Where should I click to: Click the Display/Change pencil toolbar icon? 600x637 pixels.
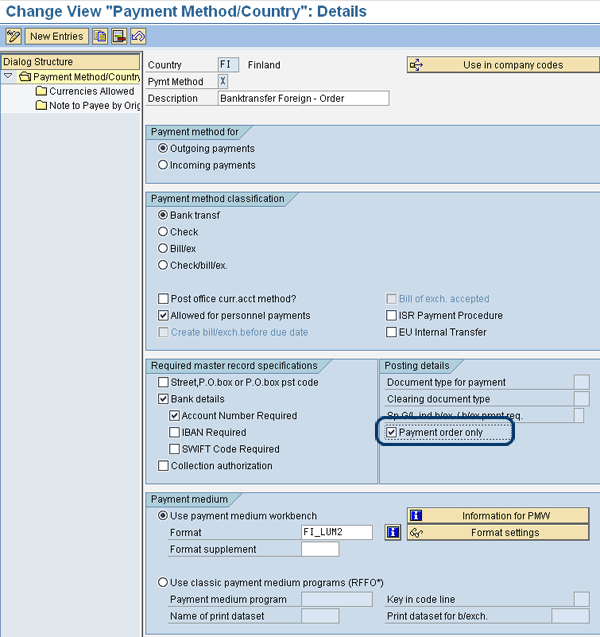pos(13,36)
